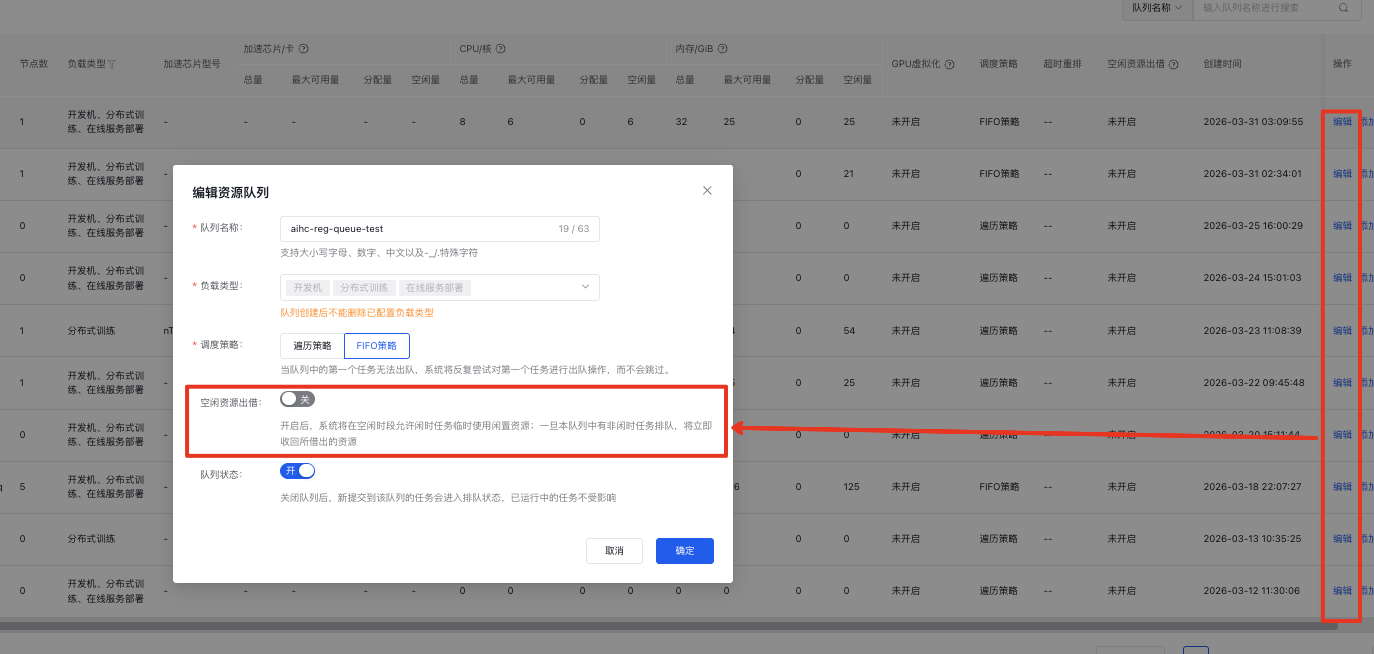
Task: Click the 负载类型 column filter icon
Action: (x=112, y=64)
